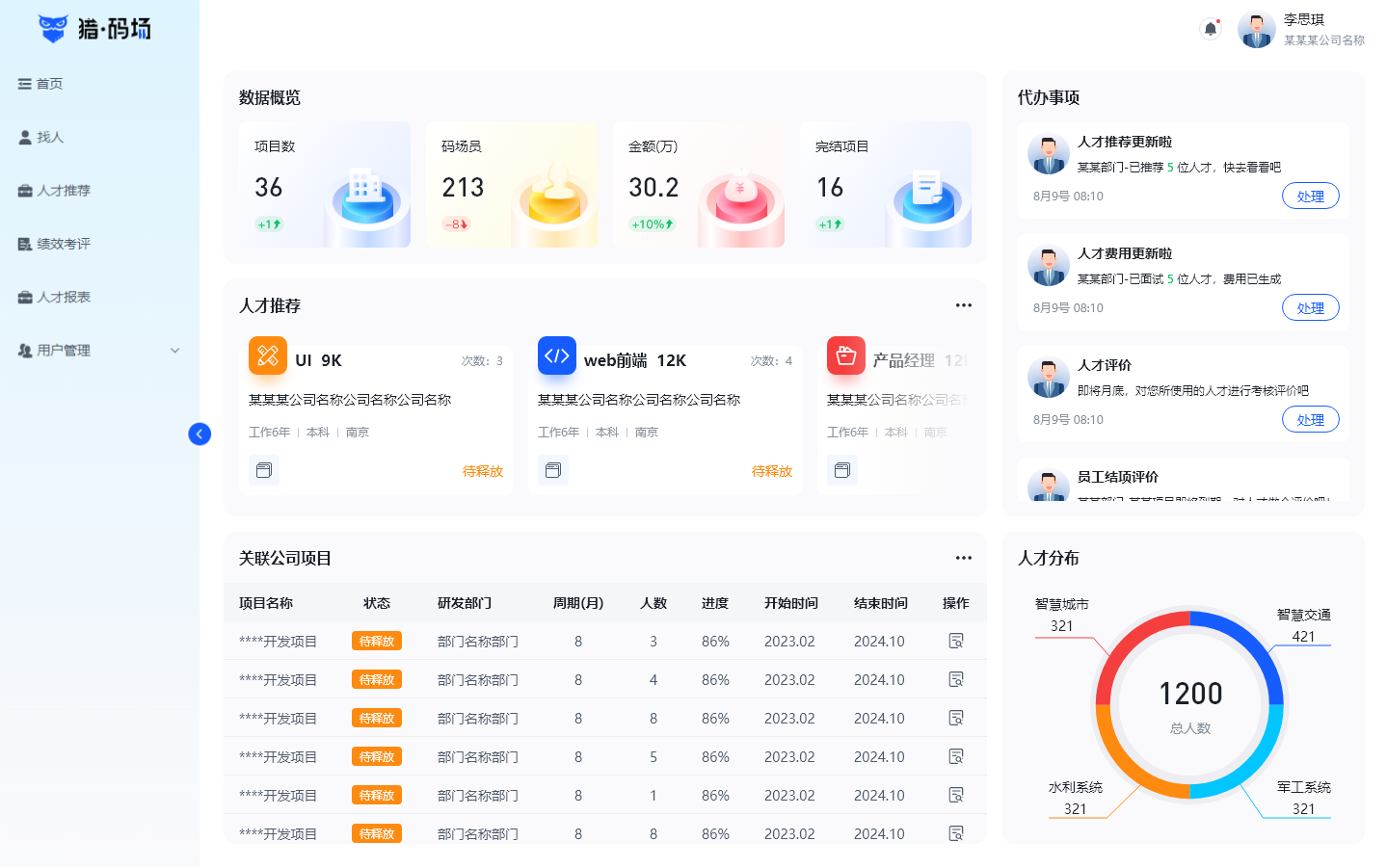Open the 人才推荐 panel more-options menu
The width and height of the screenshot is (1387, 868).
pyautogui.click(x=963, y=305)
